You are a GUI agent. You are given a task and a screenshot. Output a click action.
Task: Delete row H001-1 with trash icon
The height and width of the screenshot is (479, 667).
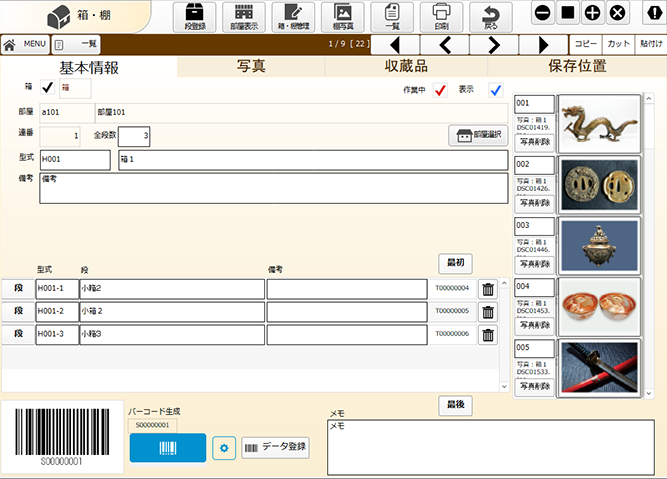point(488,289)
